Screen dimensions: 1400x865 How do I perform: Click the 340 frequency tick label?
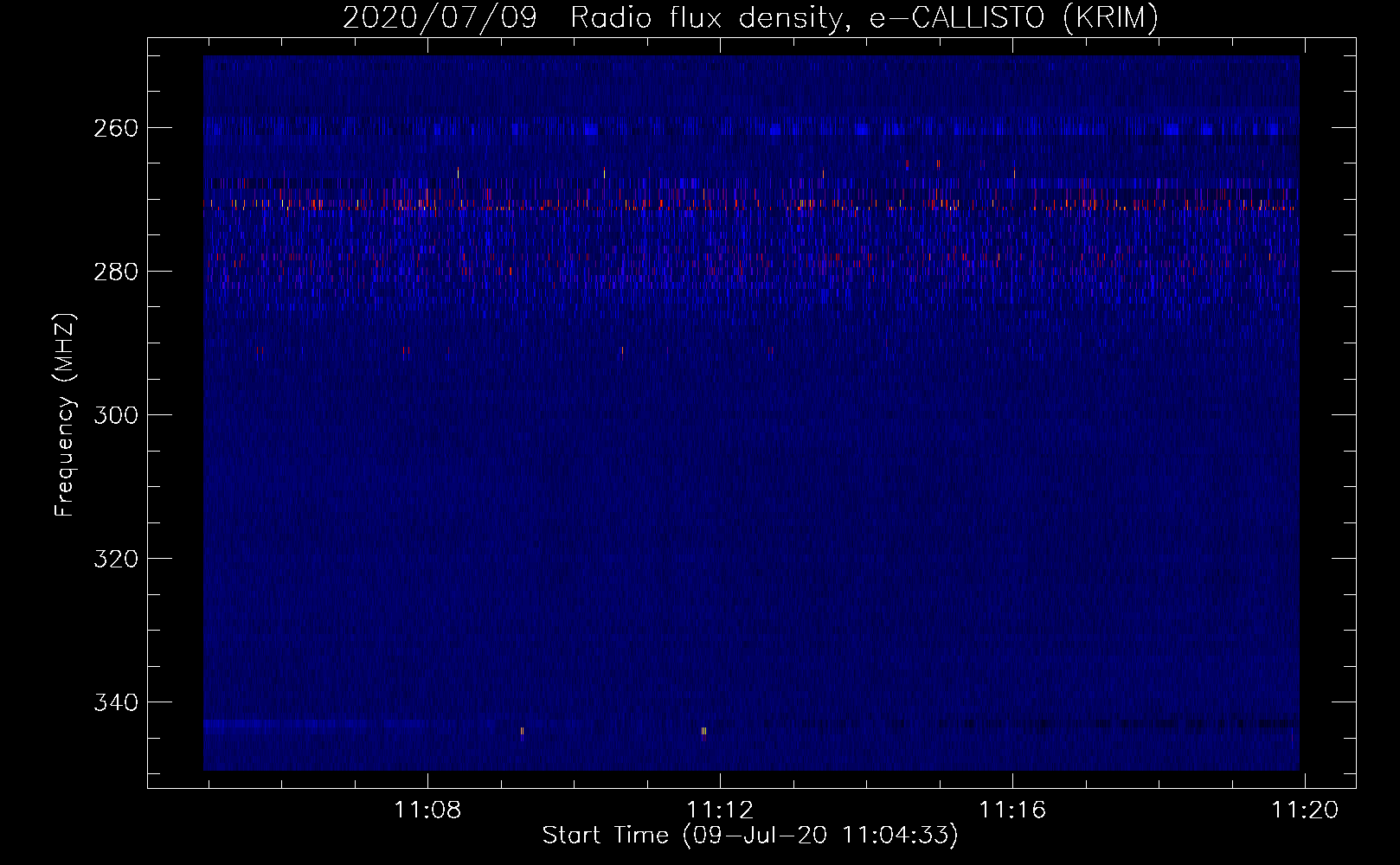(116, 702)
